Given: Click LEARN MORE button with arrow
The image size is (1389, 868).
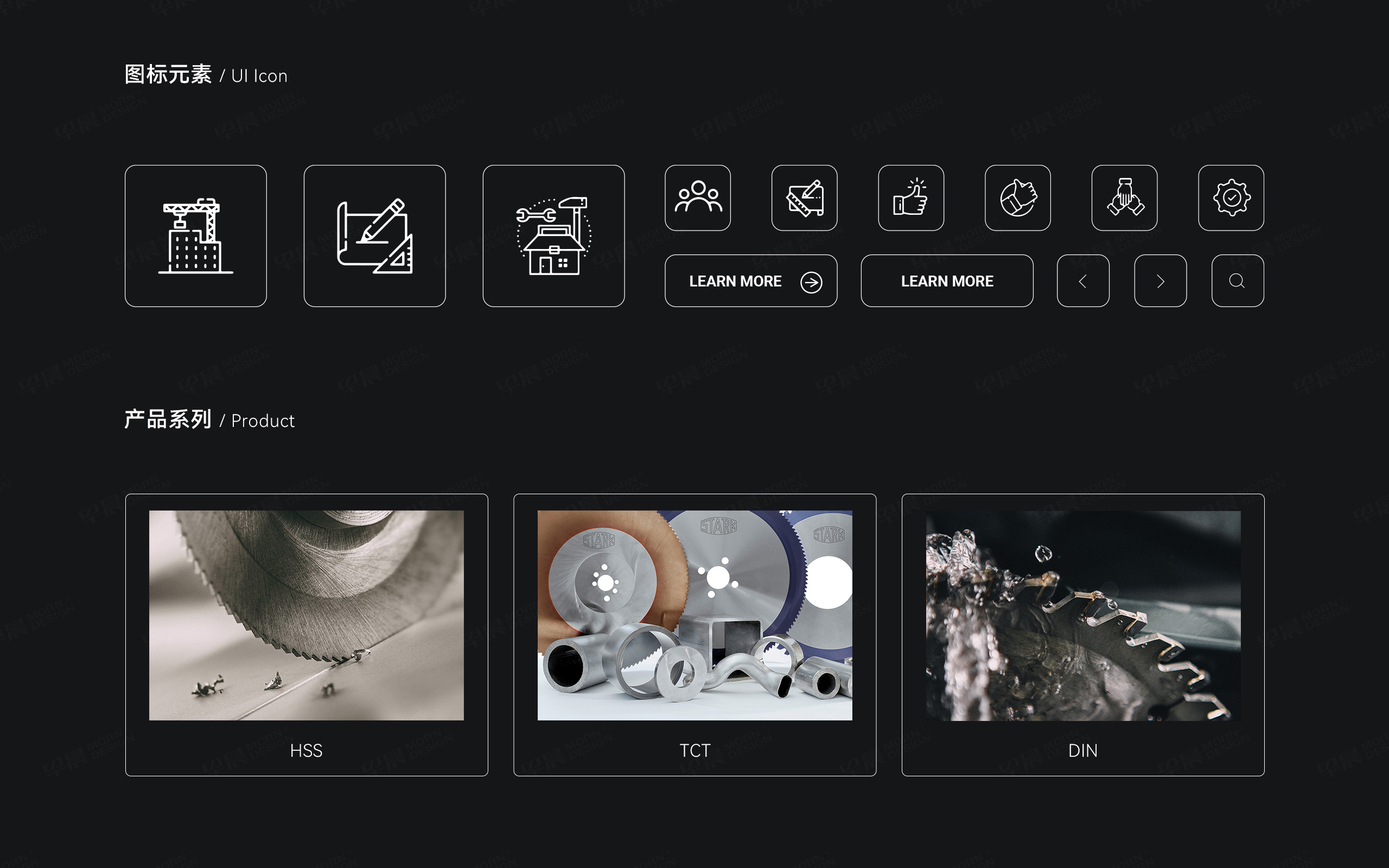Looking at the screenshot, I should pos(735,282).
